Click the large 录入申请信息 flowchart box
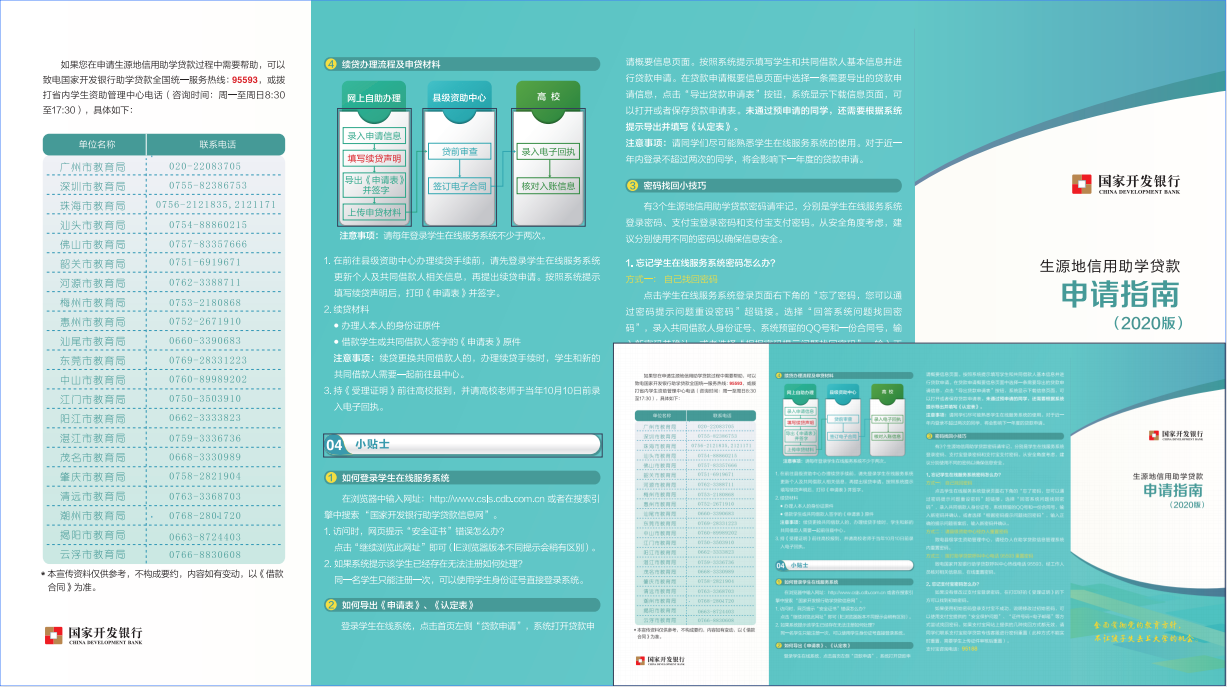Viewport: 1227px width, 687px height. pos(374,135)
